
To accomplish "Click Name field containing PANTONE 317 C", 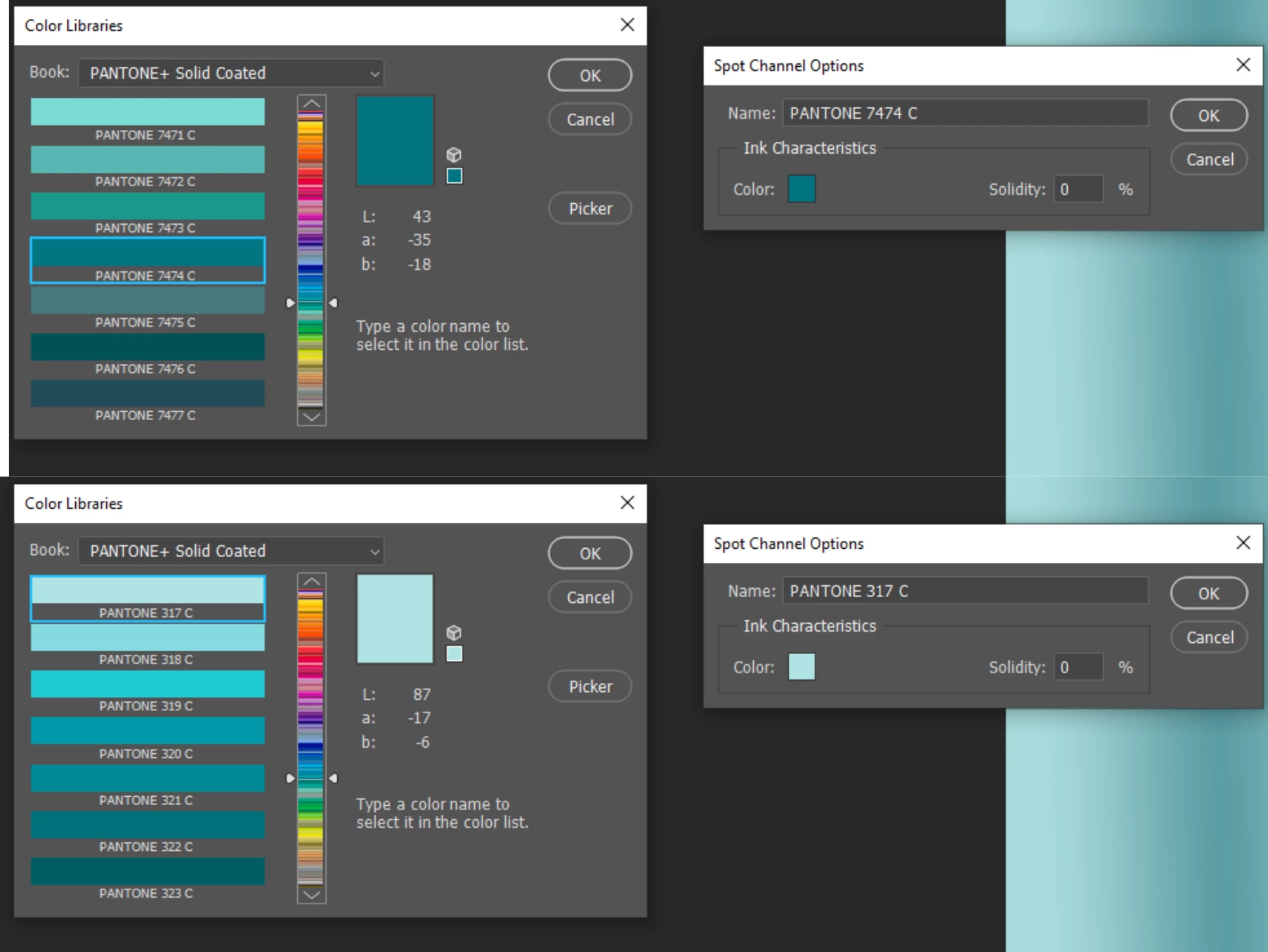I will pos(965,591).
